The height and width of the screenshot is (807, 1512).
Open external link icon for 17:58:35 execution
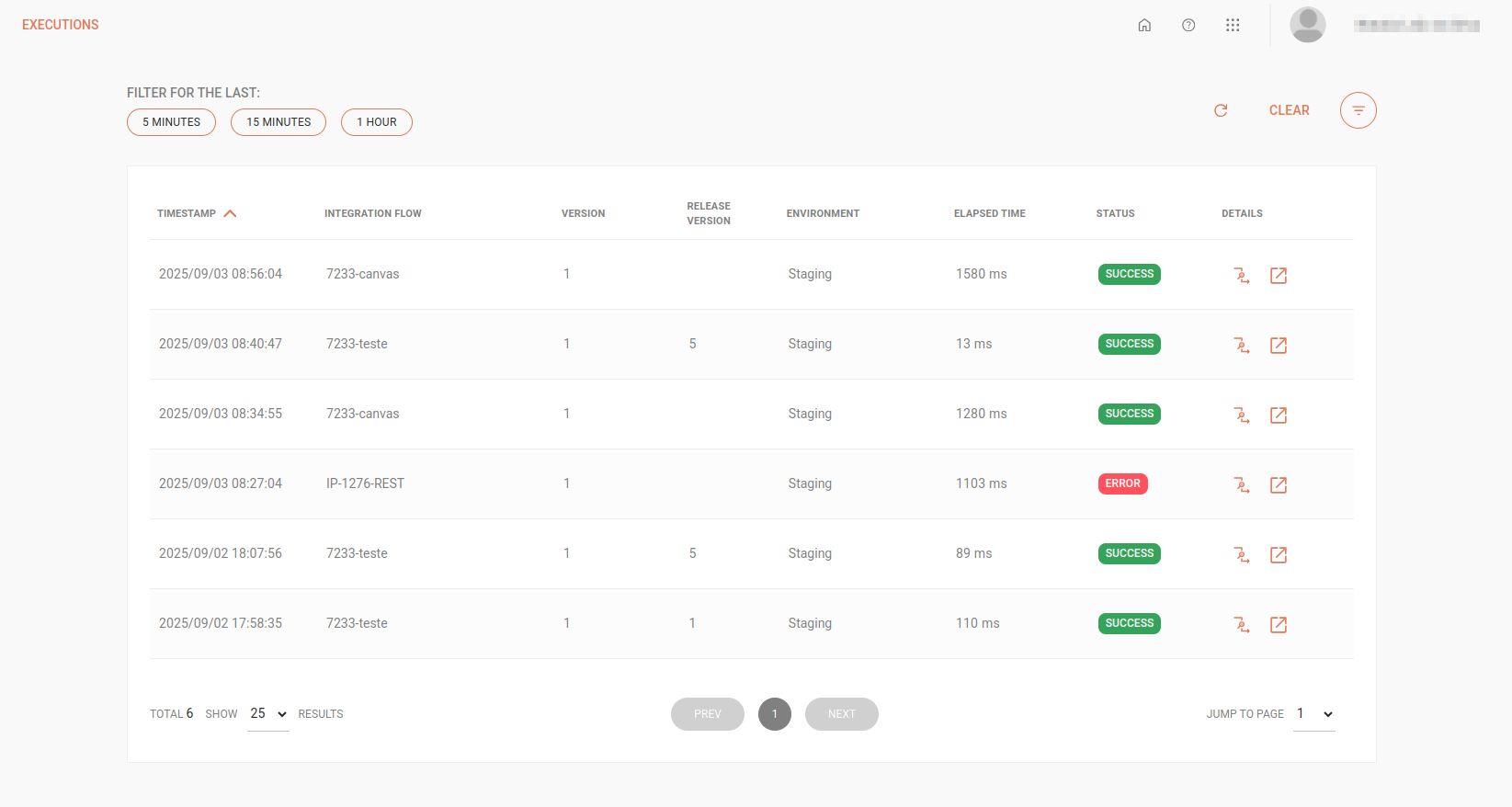(1278, 624)
